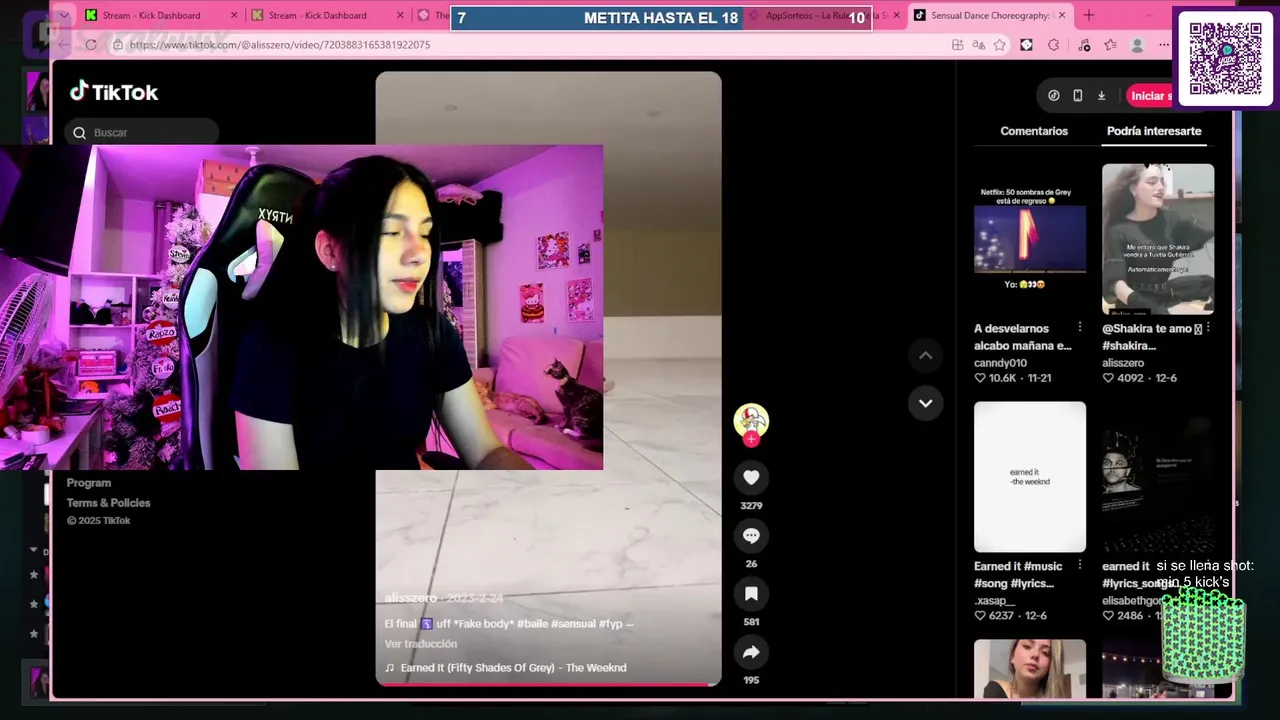Screen dimensions: 1280x720
Task: Close the second Stream - Kick Dashboard tab
Action: (401, 15)
